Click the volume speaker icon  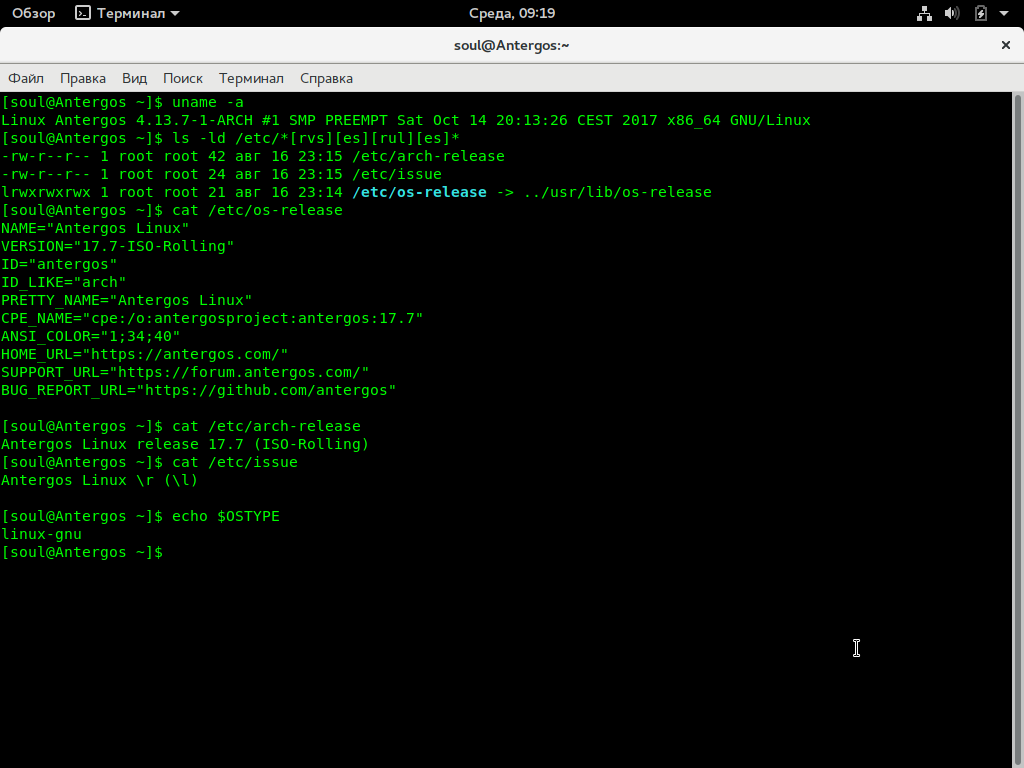pyautogui.click(x=952, y=13)
